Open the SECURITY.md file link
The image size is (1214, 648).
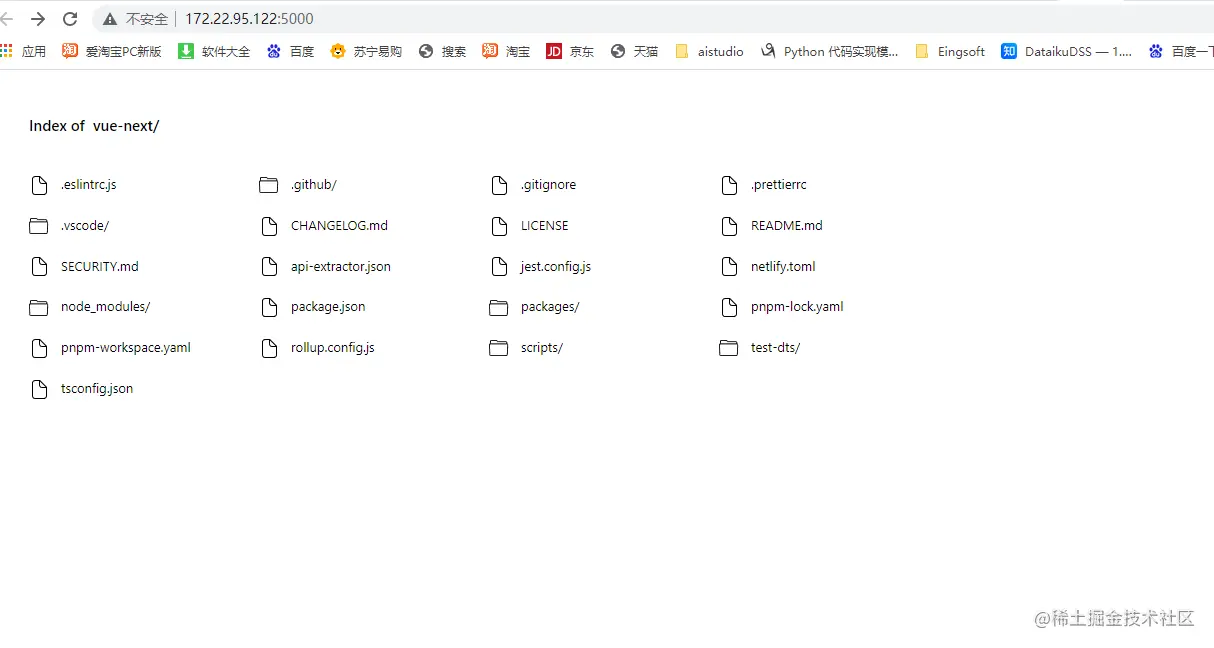click(100, 267)
